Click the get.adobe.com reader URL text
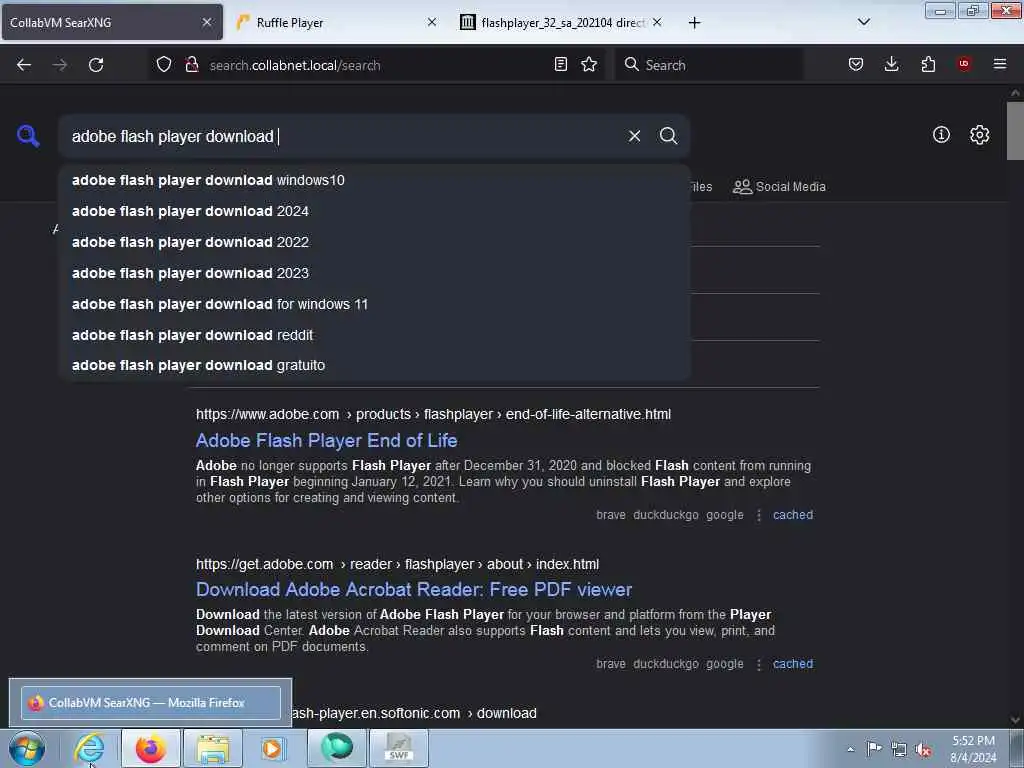Viewport: 1024px width, 768px height. click(397, 564)
